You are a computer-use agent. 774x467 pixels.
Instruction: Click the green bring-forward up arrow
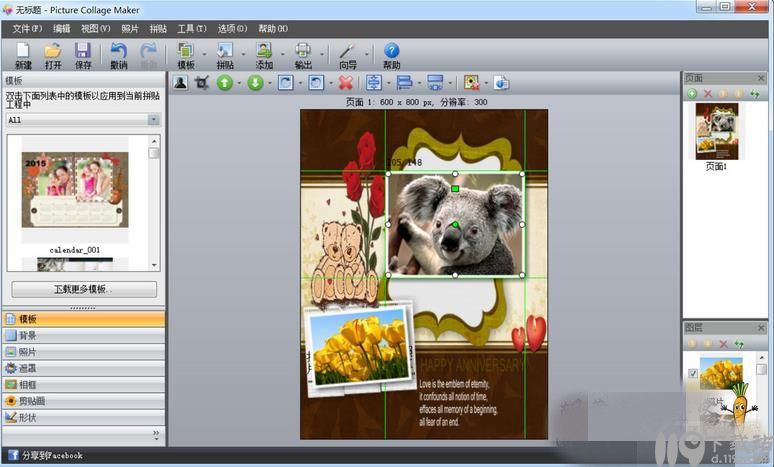(225, 82)
